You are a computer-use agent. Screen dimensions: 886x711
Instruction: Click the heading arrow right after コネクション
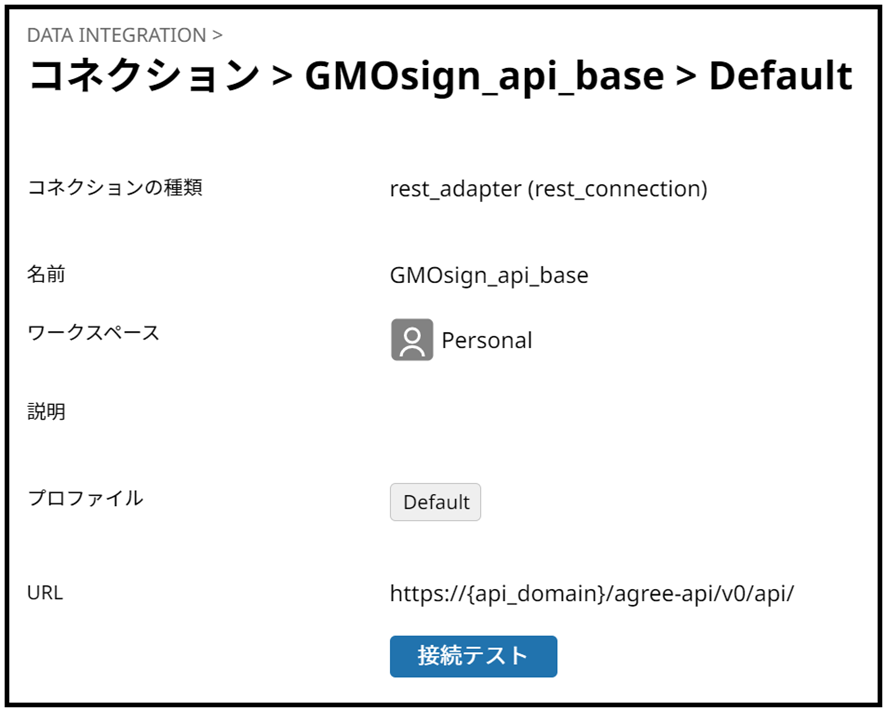pyautogui.click(x=281, y=77)
